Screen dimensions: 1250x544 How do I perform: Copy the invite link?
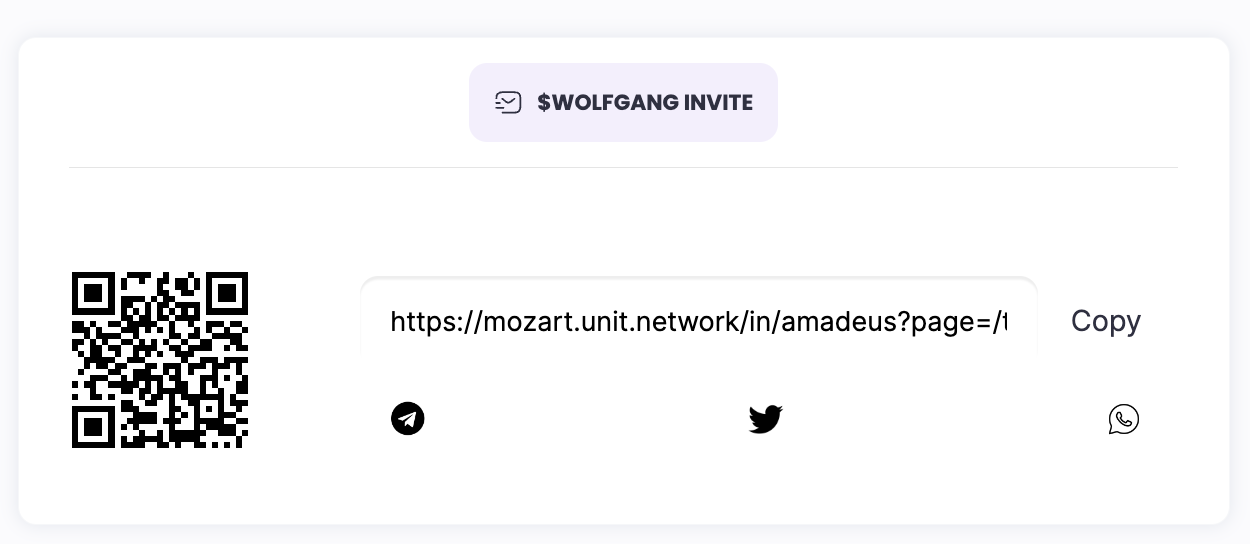[x=1105, y=321]
